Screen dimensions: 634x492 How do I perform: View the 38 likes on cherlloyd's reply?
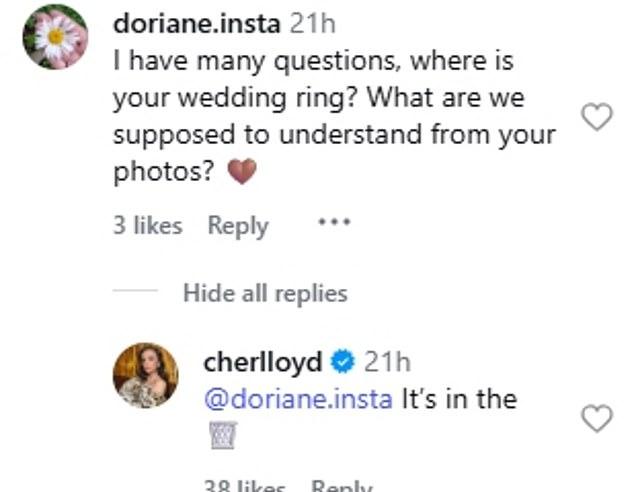[245, 485]
